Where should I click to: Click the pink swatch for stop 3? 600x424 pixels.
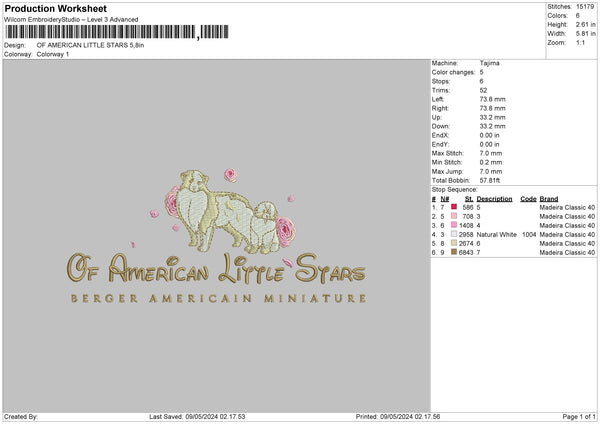pos(454,225)
